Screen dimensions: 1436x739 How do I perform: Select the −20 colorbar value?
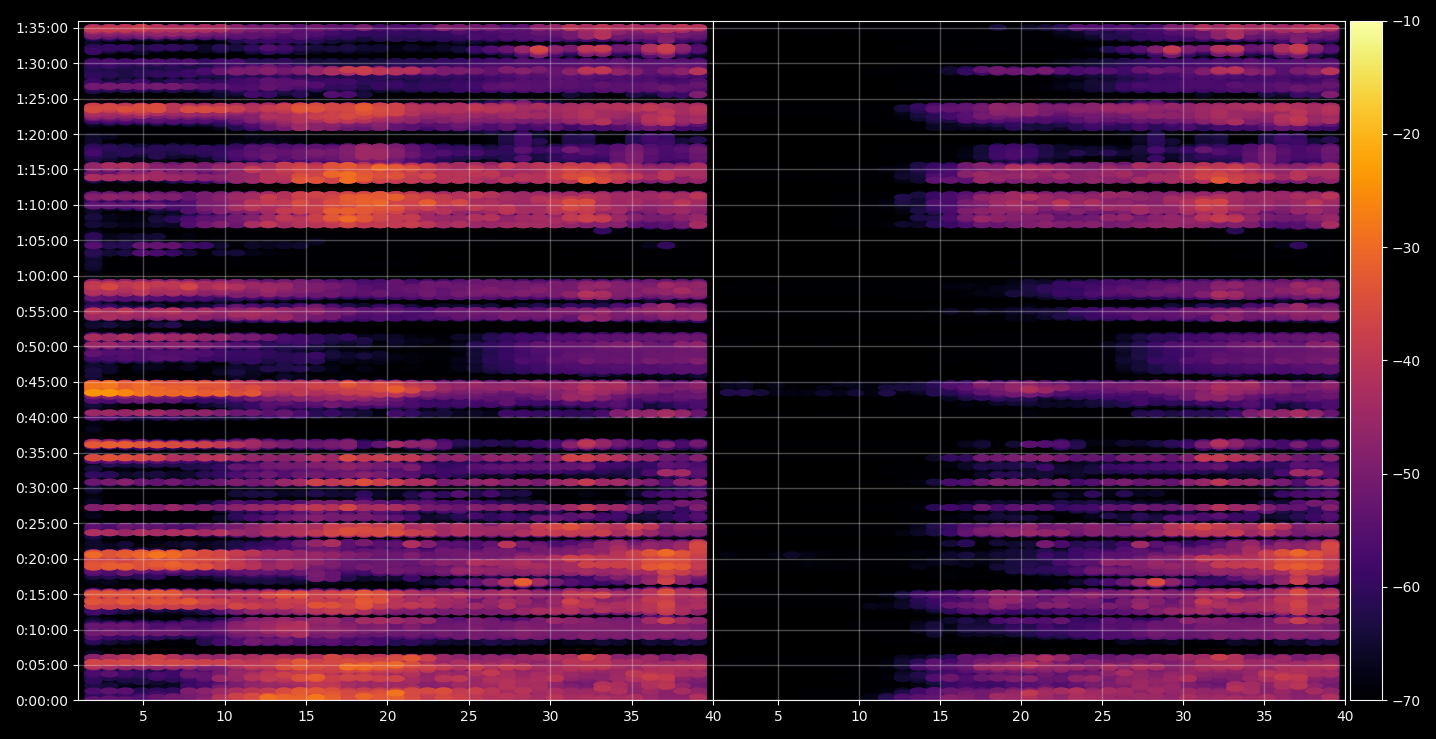1405,134
